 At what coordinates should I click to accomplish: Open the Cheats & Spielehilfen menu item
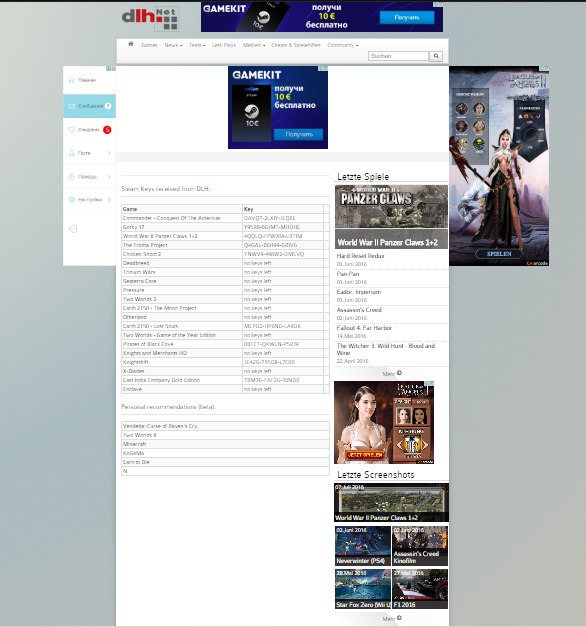pos(296,45)
